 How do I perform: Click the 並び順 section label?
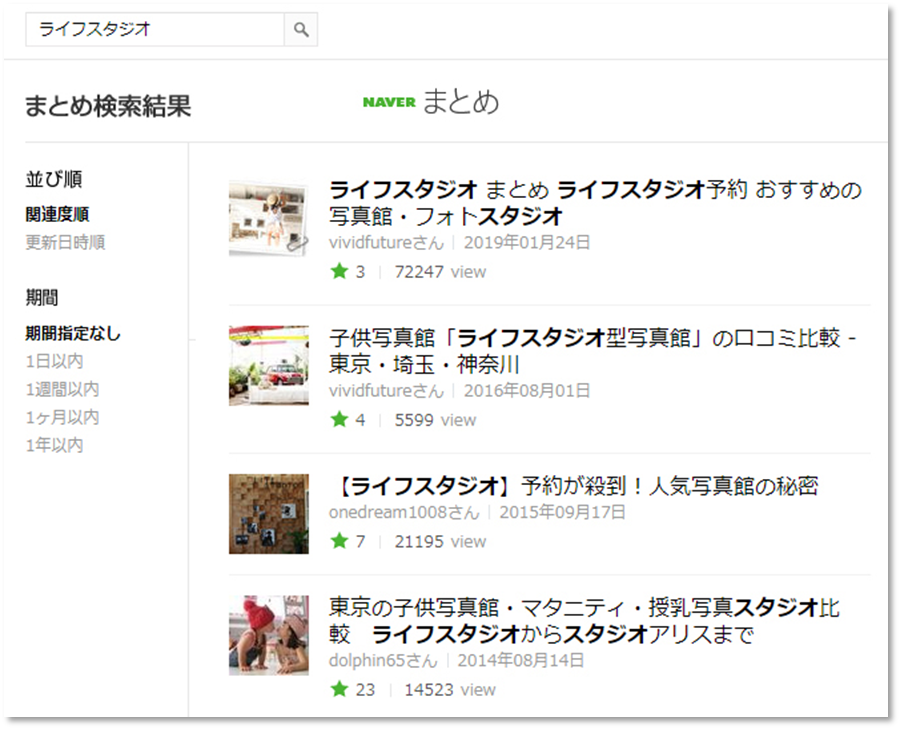(x=53, y=179)
